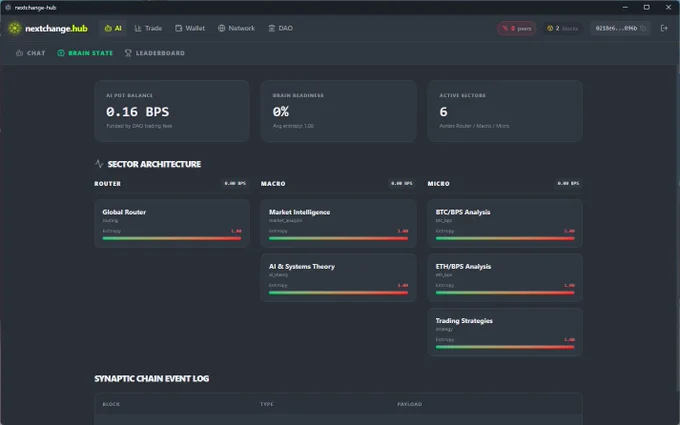Image resolution: width=680 pixels, height=425 pixels.
Task: Click the nextchange.hub logo icon
Action: point(15,28)
